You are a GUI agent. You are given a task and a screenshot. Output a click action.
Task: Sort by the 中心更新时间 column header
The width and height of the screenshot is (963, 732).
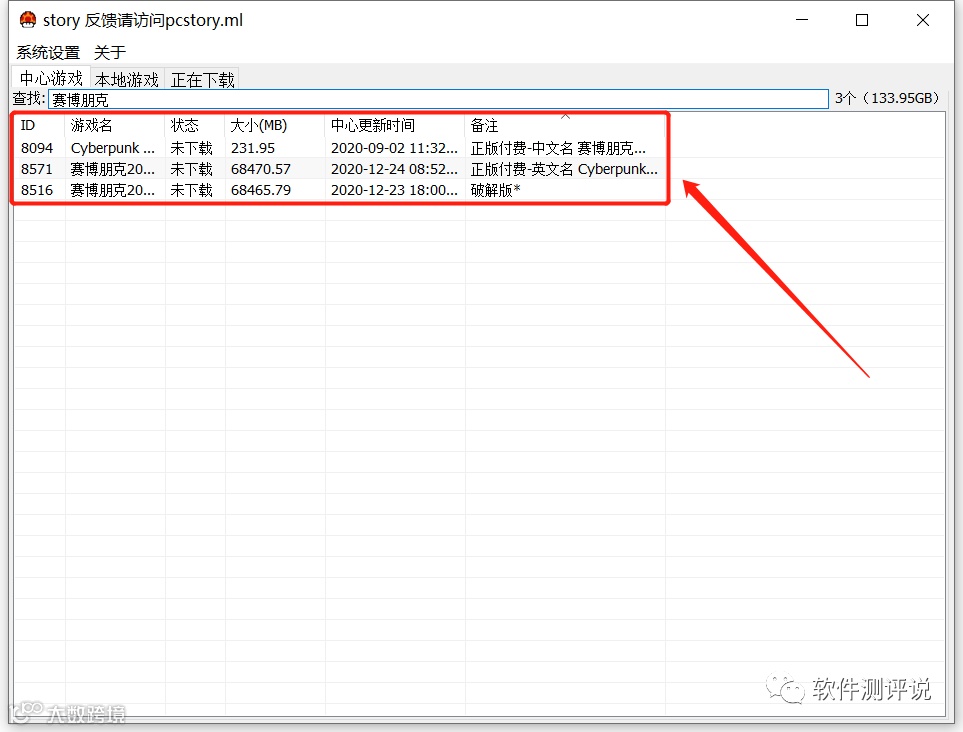point(395,125)
